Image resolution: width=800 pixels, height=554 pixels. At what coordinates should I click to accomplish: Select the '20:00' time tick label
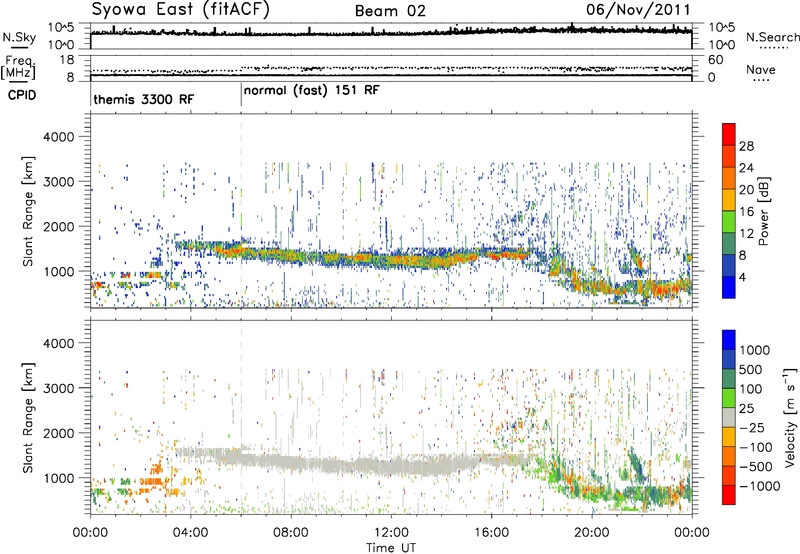tap(592, 533)
